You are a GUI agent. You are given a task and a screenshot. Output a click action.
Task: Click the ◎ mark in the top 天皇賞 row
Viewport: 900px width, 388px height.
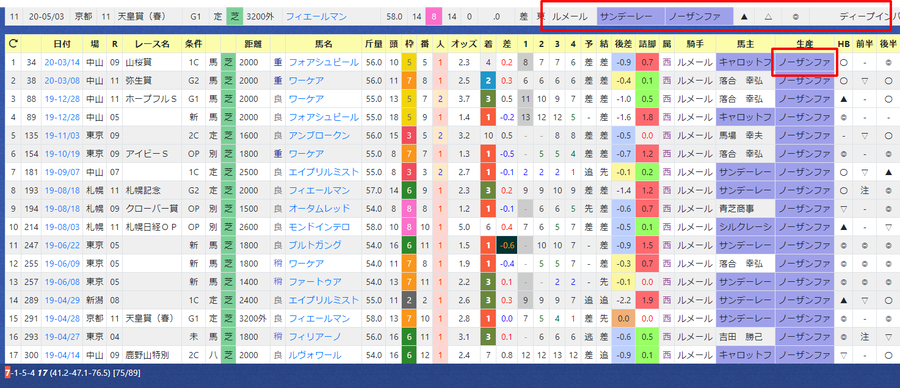(x=796, y=17)
